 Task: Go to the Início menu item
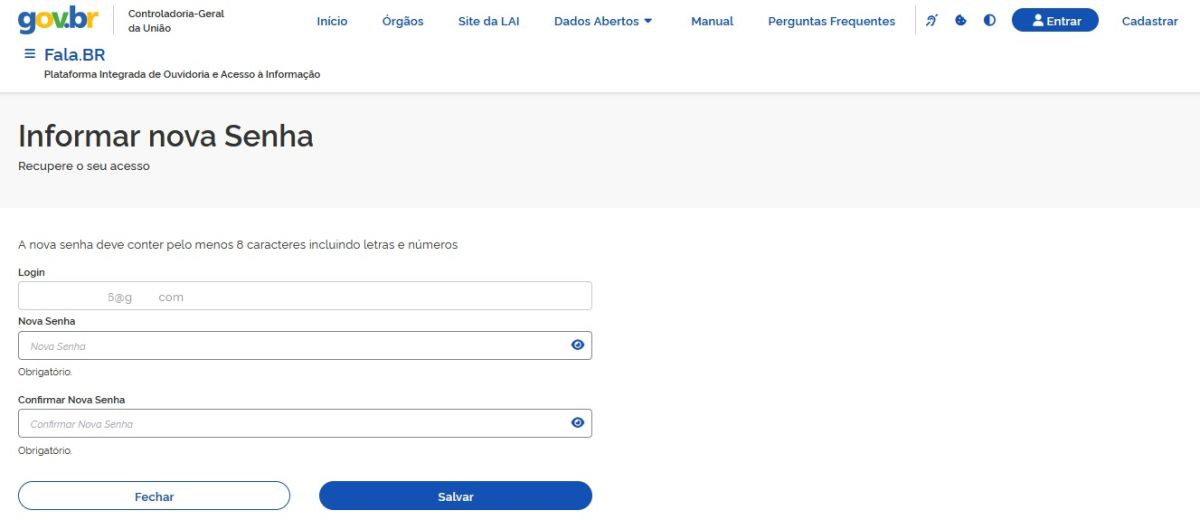tap(332, 21)
